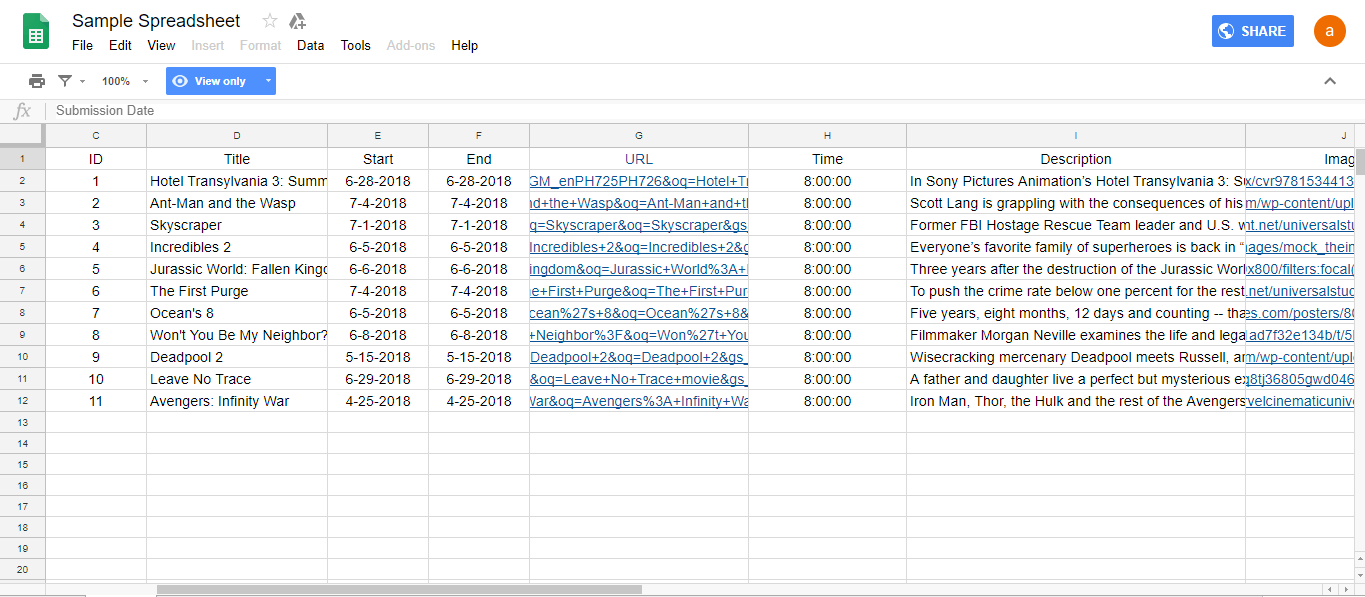Click the cell Ant-Man and the Wasp

click(237, 203)
